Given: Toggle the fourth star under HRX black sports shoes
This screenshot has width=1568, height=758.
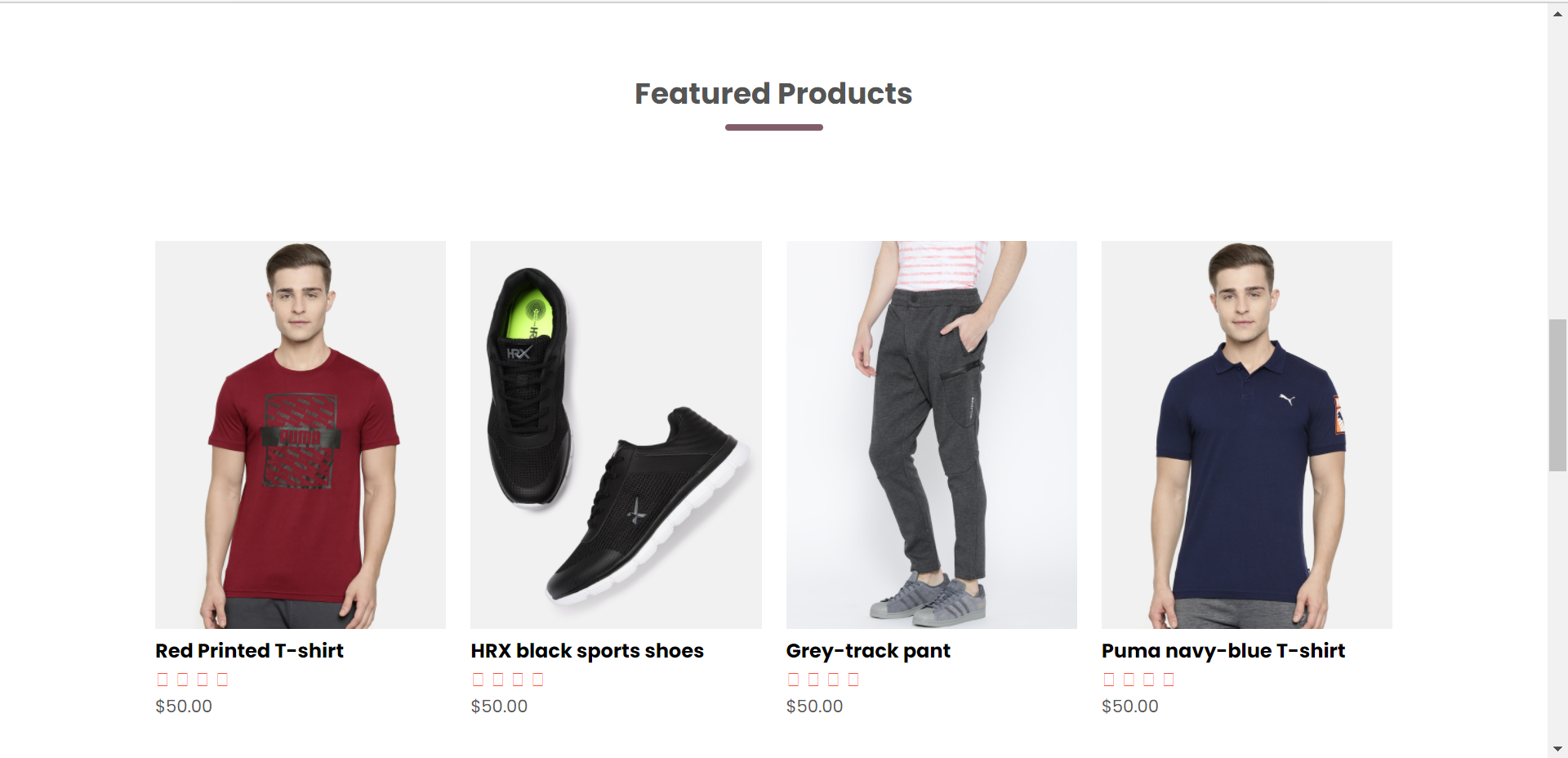Looking at the screenshot, I should click(x=539, y=679).
